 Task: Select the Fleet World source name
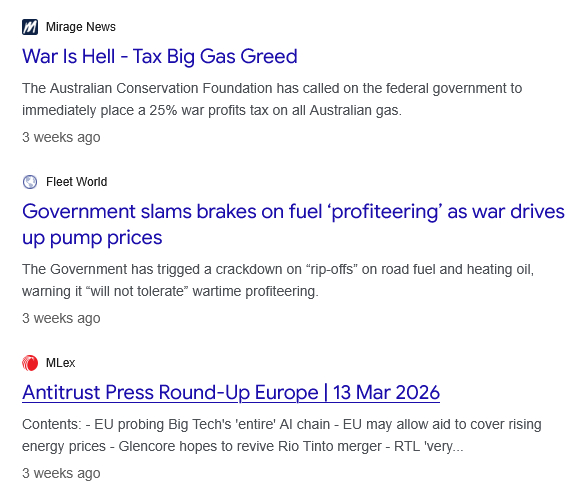click(x=76, y=182)
